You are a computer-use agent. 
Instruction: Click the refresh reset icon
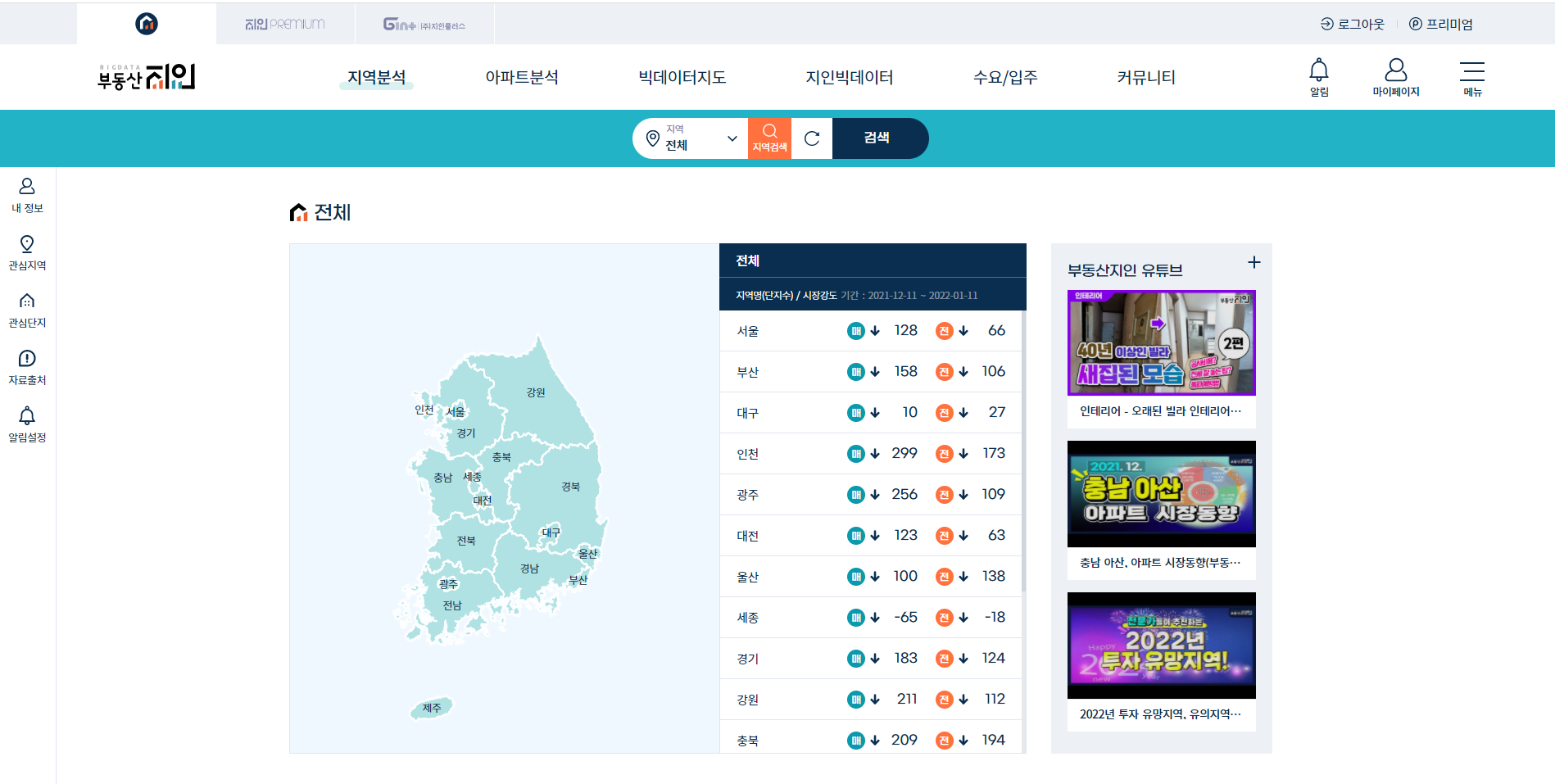[812, 138]
